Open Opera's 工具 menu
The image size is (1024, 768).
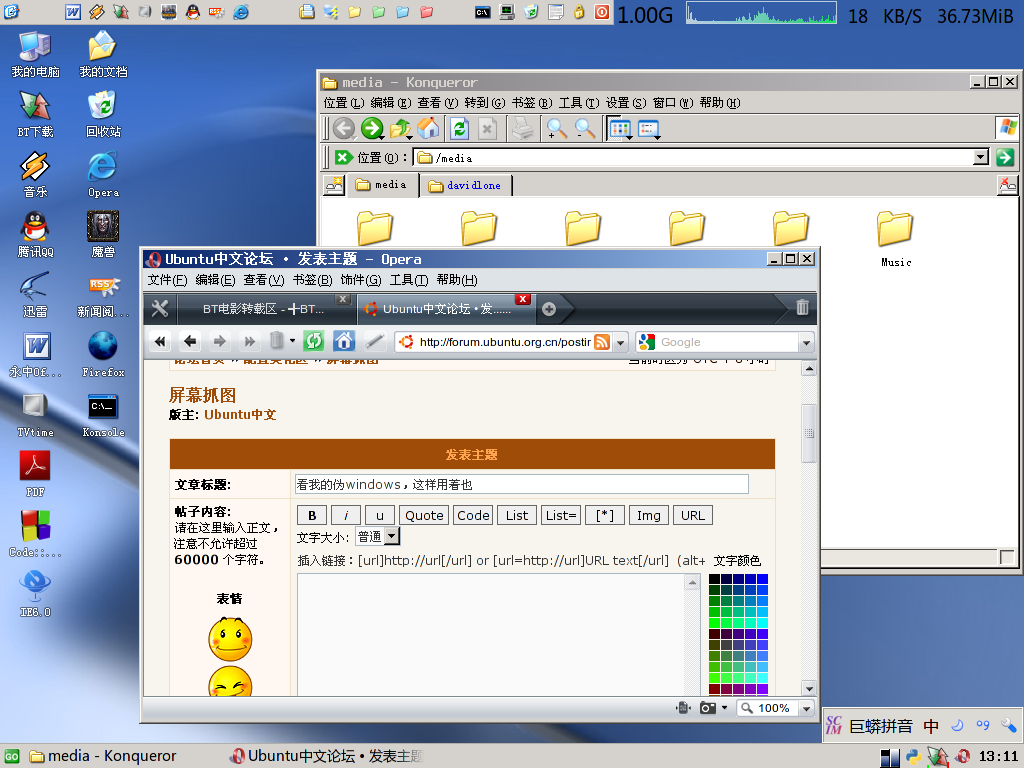(409, 280)
